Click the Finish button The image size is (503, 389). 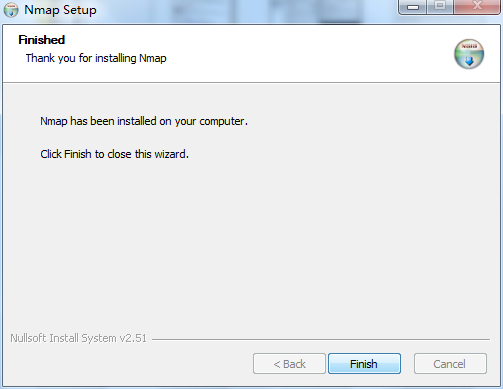coord(364,363)
